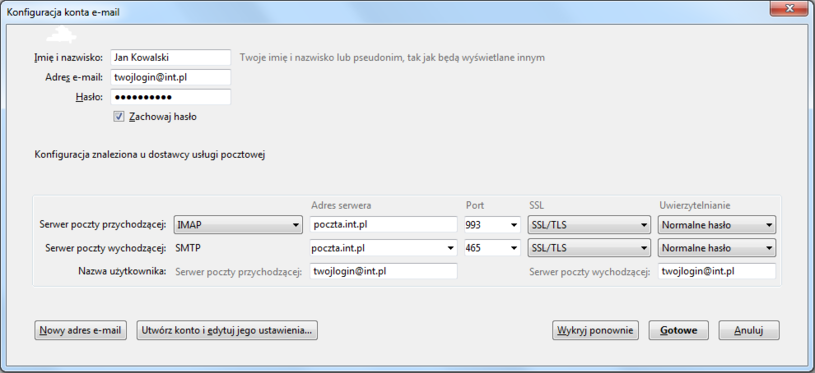Open outgoing server SSL/TLS dropdown
815x373 pixels.
[x=589, y=248]
